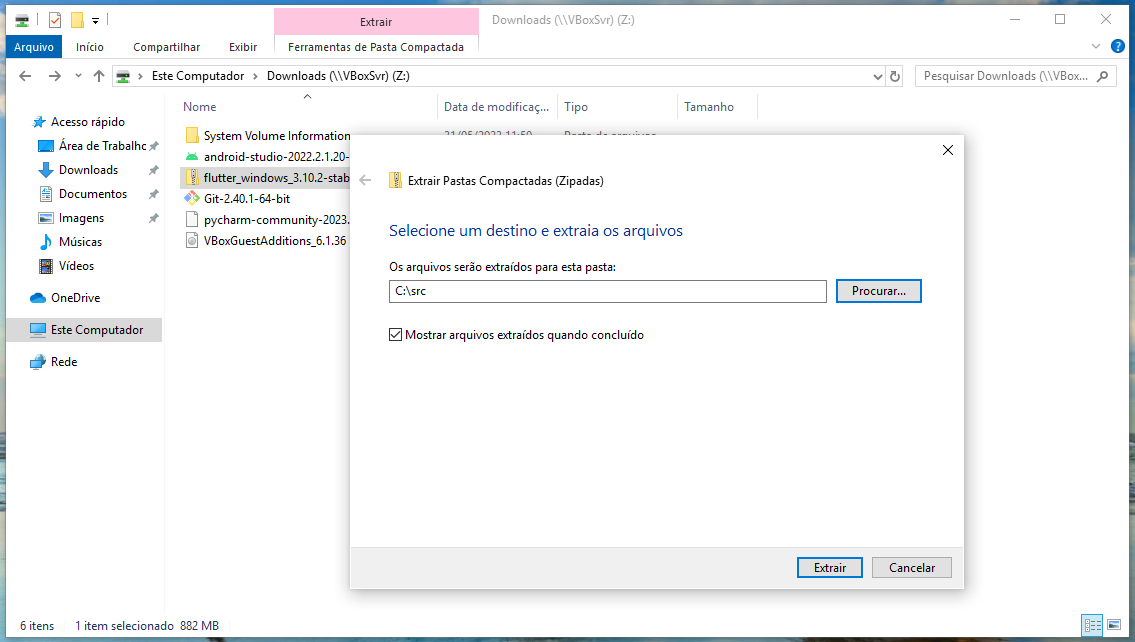Screen dimensions: 1135x642
Task: Open Documentos in quick access
Action: click(93, 193)
